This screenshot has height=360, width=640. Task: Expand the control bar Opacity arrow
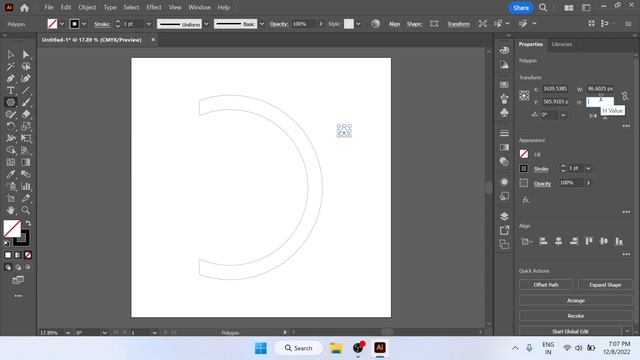tap(321, 24)
